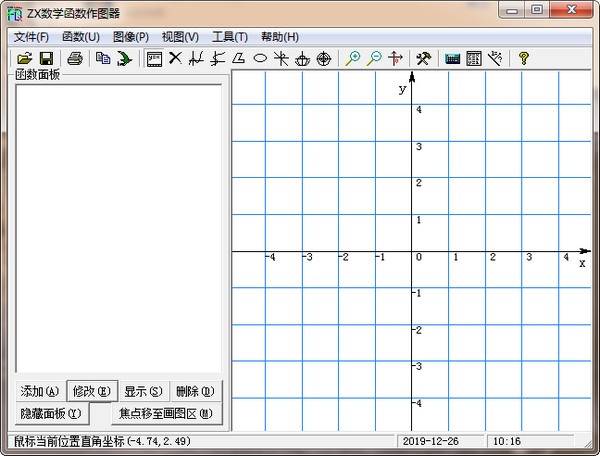The height and width of the screenshot is (456, 600).
Task: Open the calculator icon in toolbar
Action: (452, 59)
